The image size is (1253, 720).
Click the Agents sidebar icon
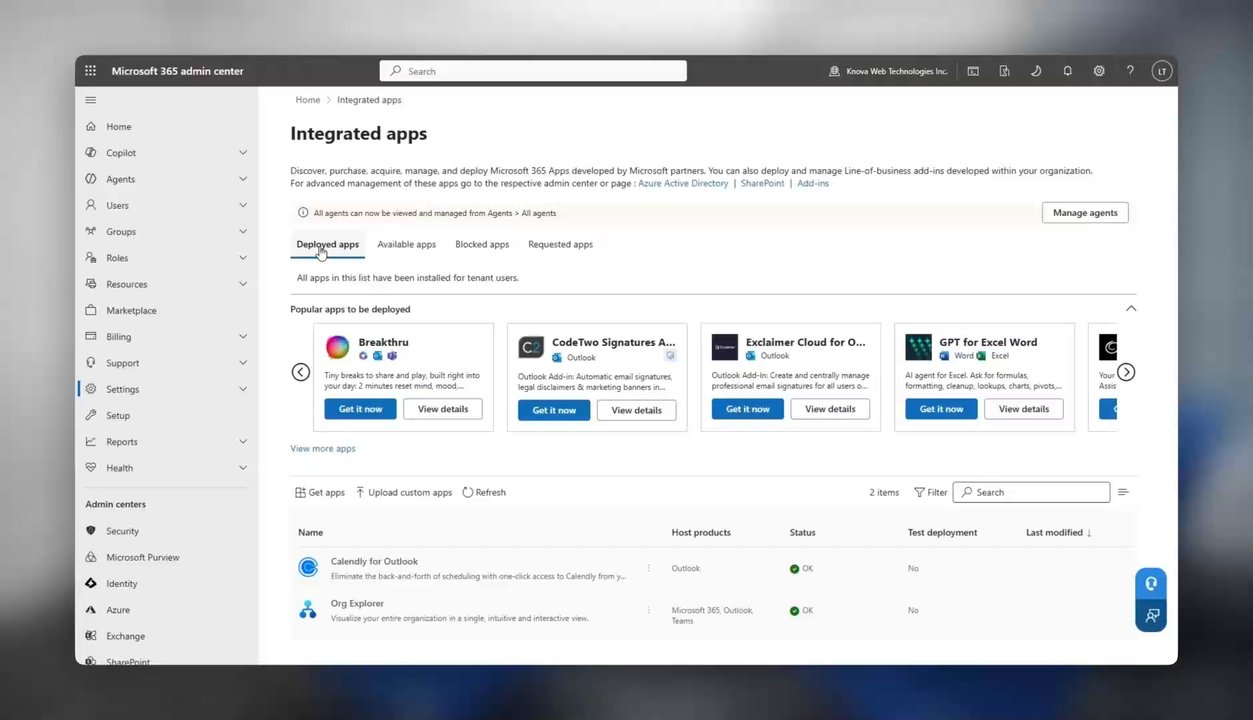tap(91, 179)
